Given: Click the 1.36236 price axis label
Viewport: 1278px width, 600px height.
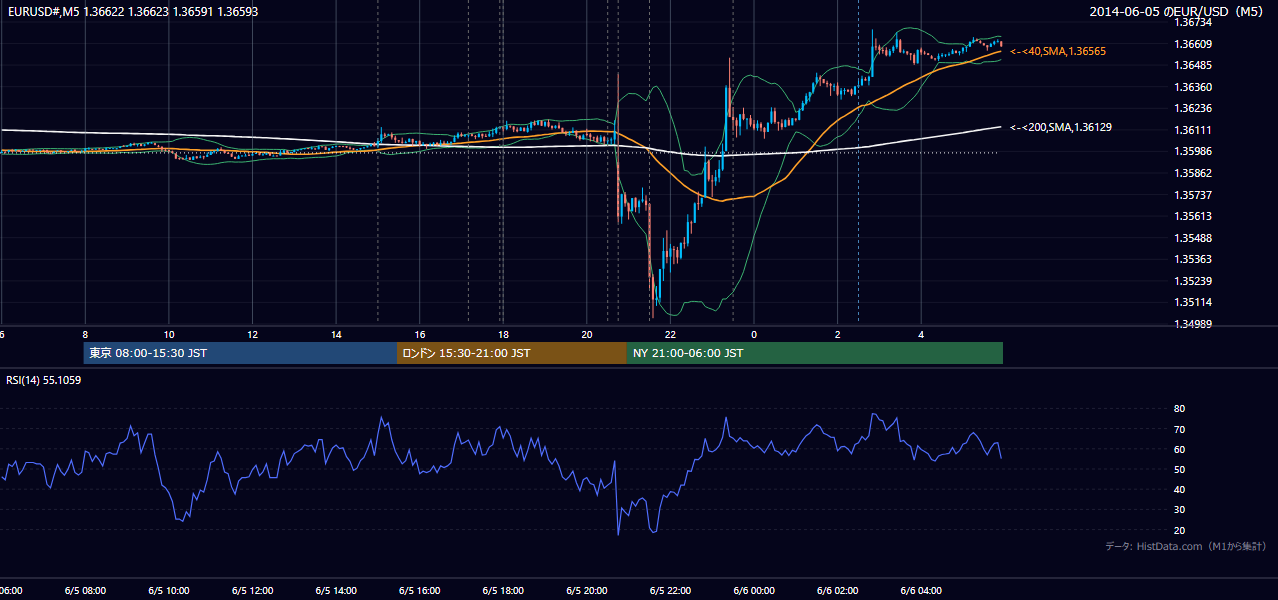Looking at the screenshot, I should 1192,108.
